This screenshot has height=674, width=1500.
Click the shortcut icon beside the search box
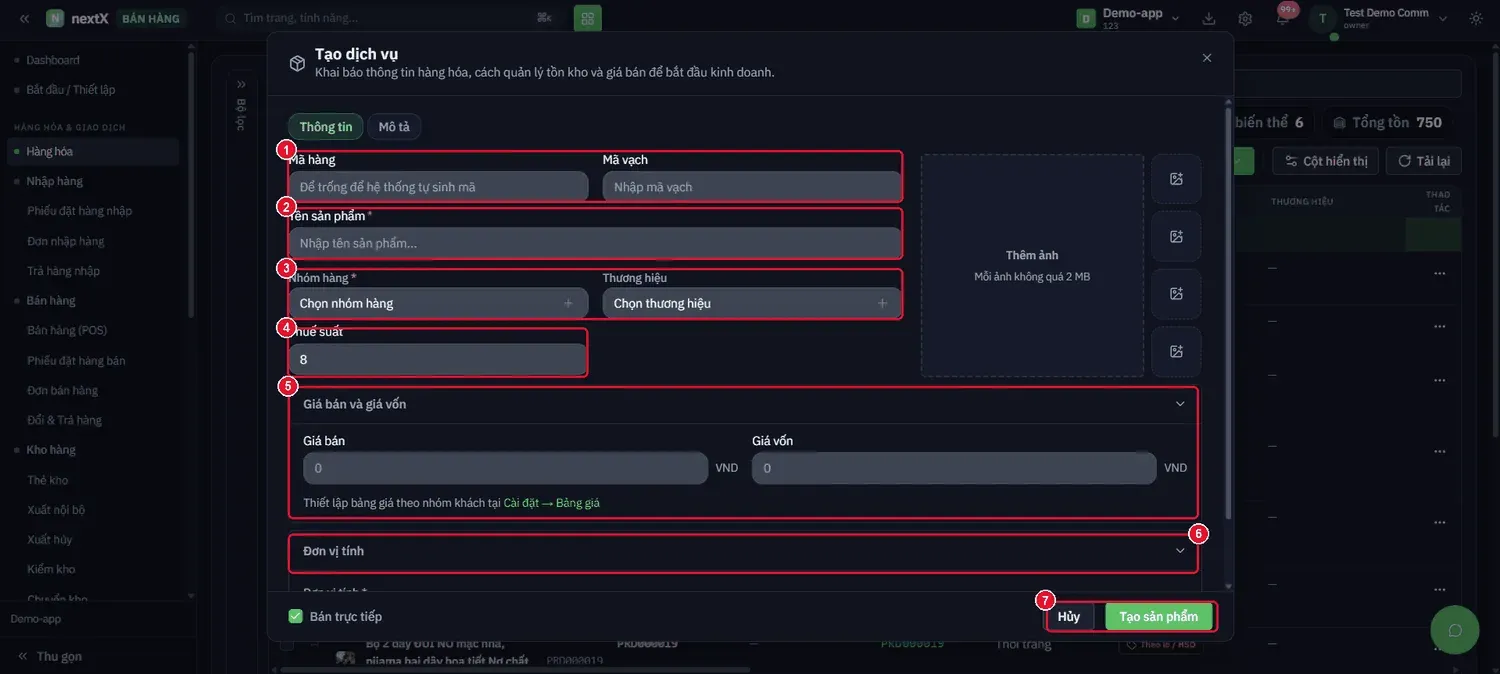pyautogui.click(x=544, y=18)
